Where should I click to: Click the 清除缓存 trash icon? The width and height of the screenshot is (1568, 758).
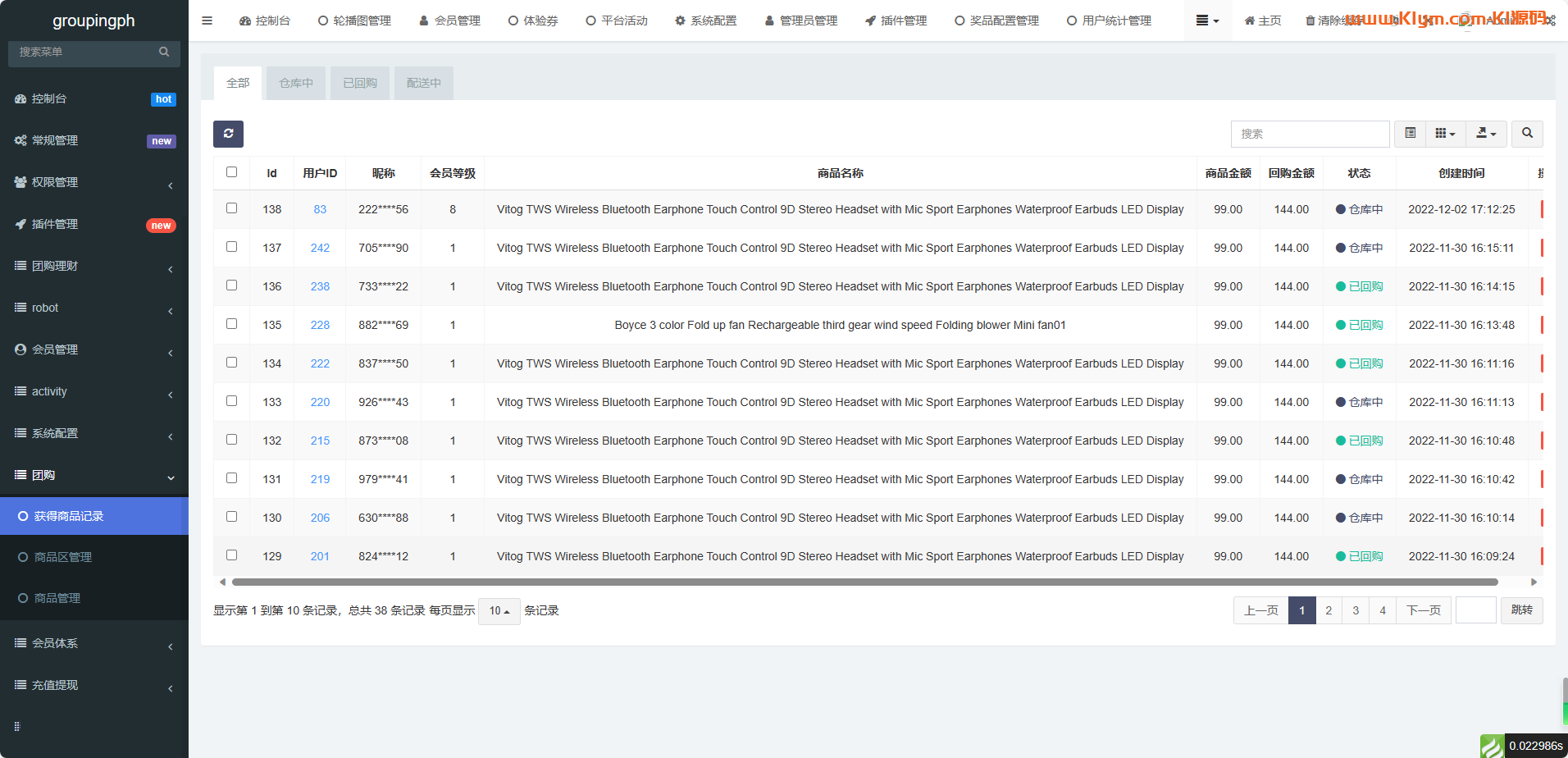point(1310,21)
